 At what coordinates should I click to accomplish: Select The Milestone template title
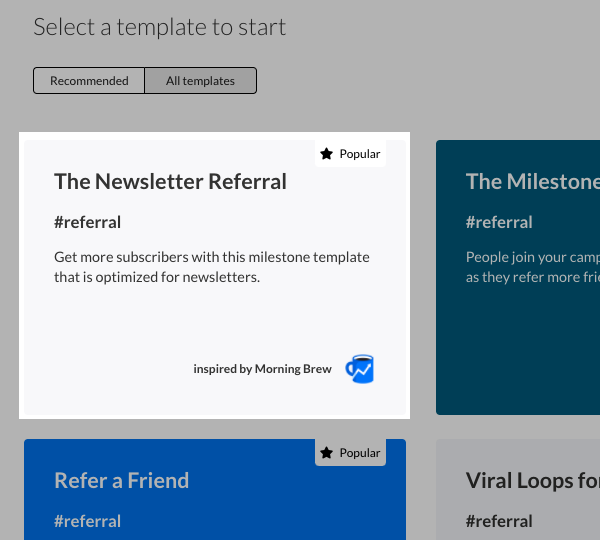tap(532, 181)
